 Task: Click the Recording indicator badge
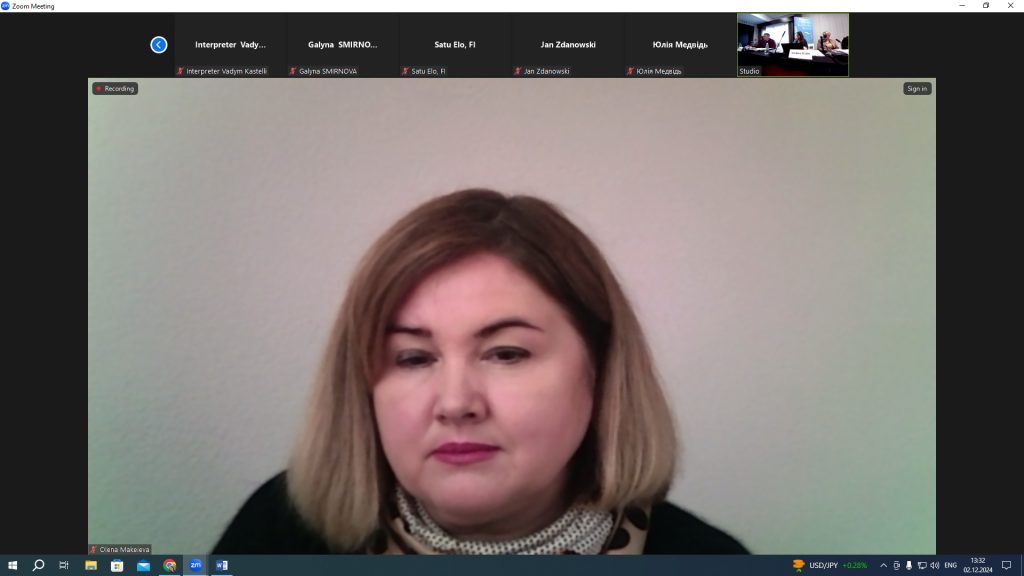pyautogui.click(x=115, y=89)
